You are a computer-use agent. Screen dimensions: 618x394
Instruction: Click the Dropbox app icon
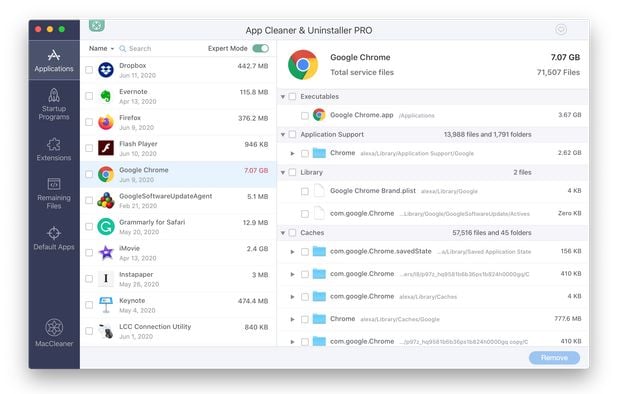(x=106, y=70)
